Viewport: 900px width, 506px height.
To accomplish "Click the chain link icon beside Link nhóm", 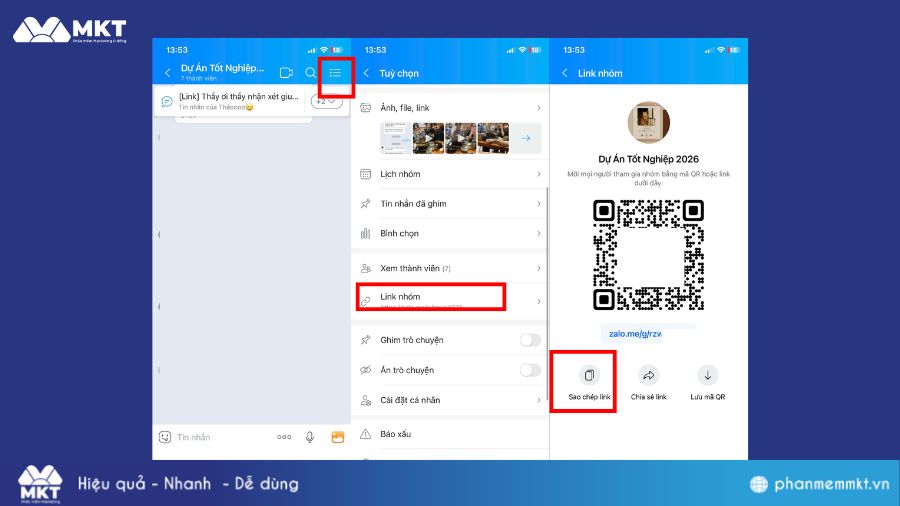I will [366, 301].
